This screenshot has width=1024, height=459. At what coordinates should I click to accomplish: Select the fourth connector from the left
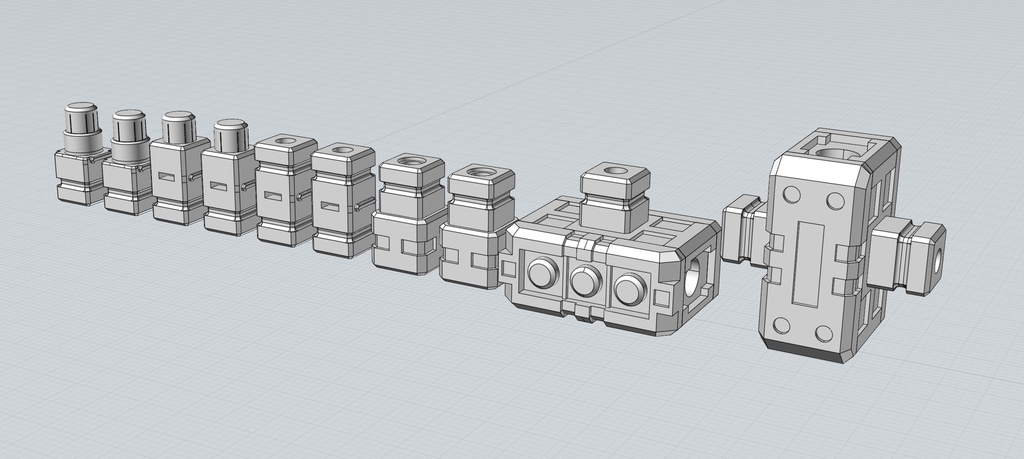pyautogui.click(x=230, y=178)
